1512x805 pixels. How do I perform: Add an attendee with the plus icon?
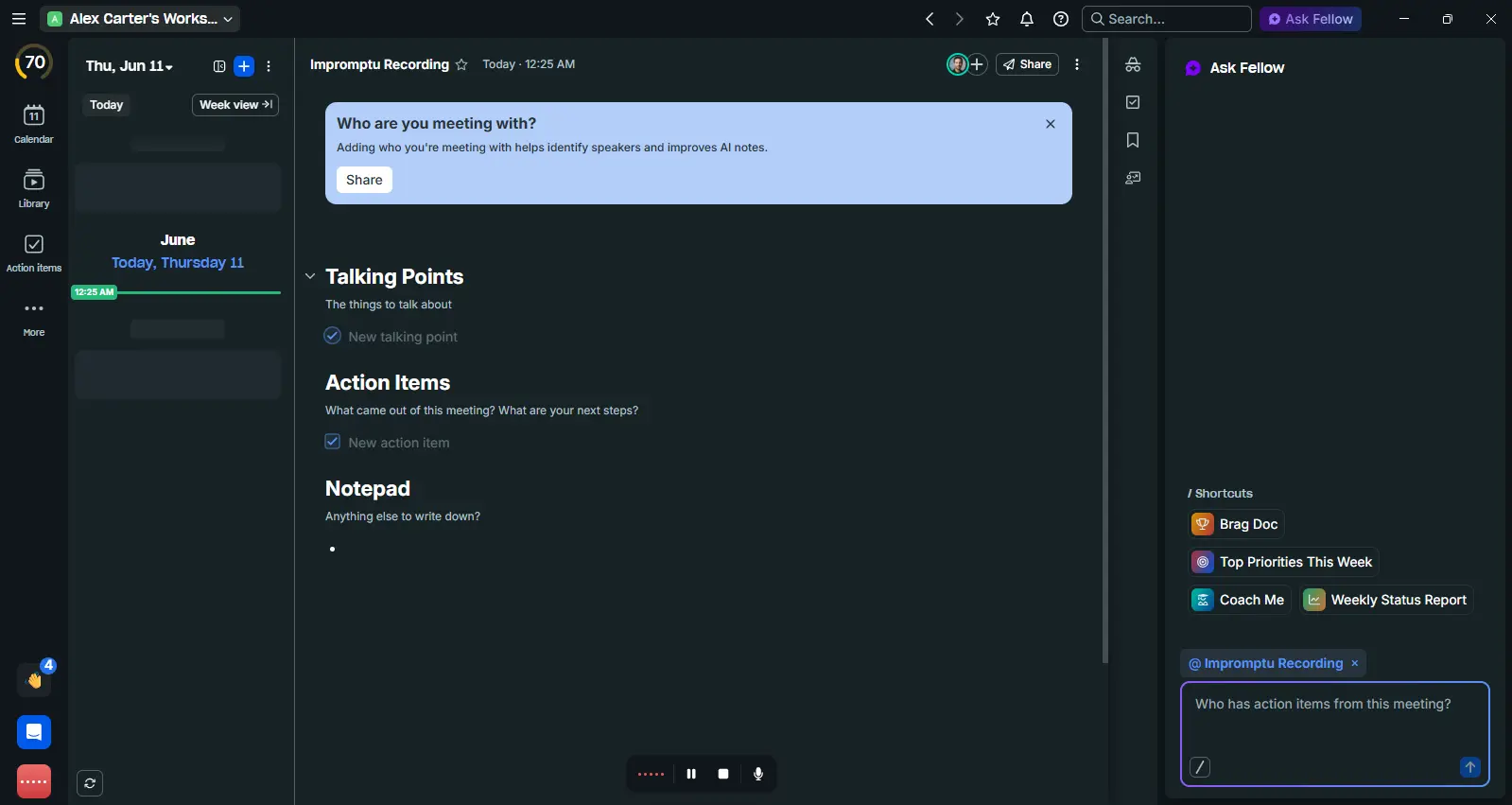978,64
